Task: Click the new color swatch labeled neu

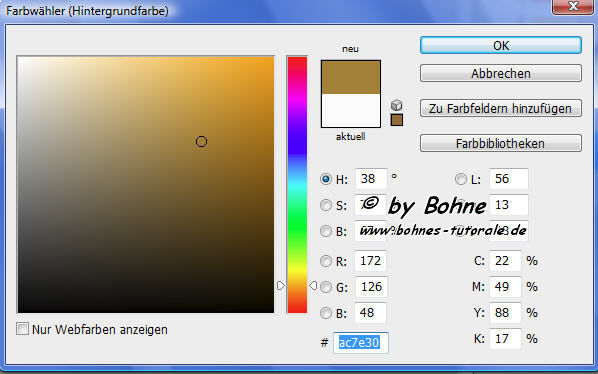Action: coord(351,77)
